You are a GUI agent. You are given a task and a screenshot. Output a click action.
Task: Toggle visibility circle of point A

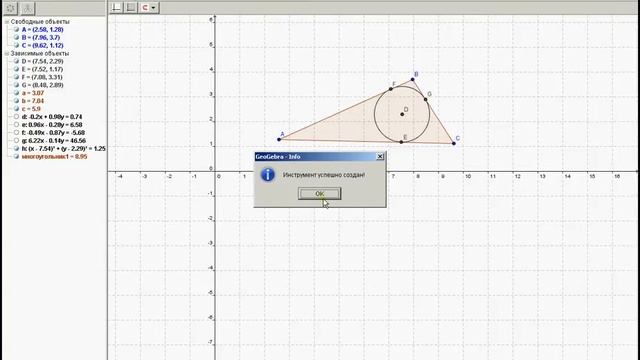[16, 29]
